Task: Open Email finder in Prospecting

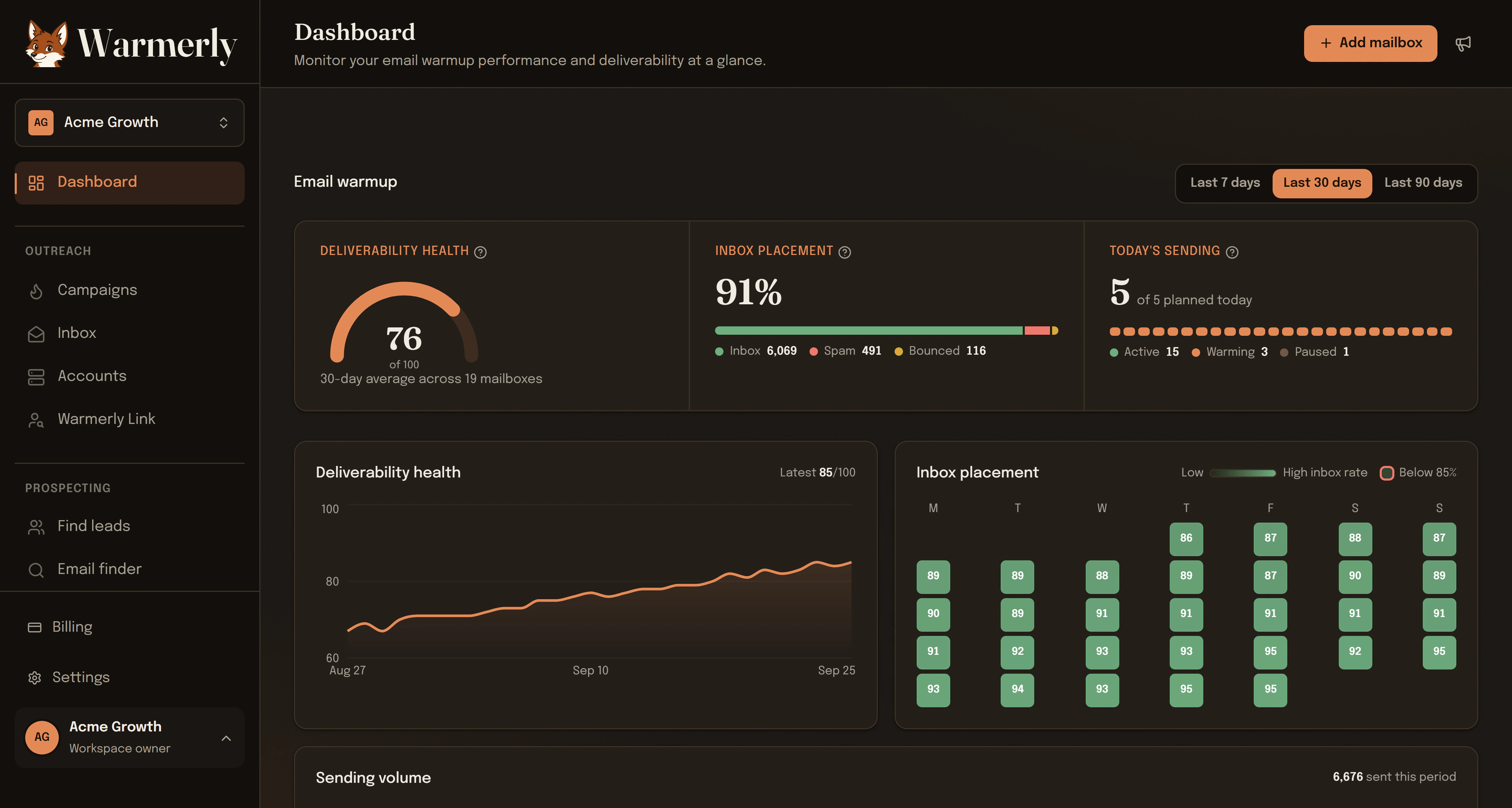Action: (x=129, y=569)
